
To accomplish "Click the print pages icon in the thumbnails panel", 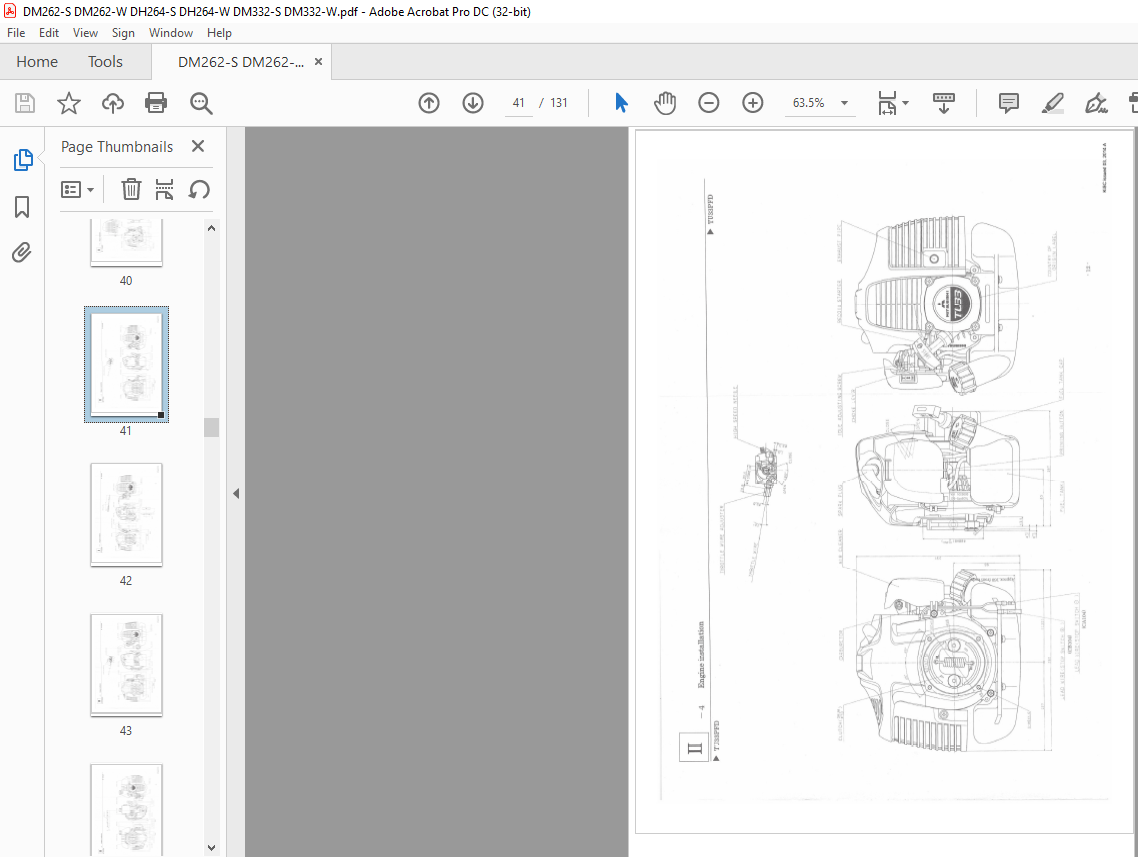I will coord(165,189).
